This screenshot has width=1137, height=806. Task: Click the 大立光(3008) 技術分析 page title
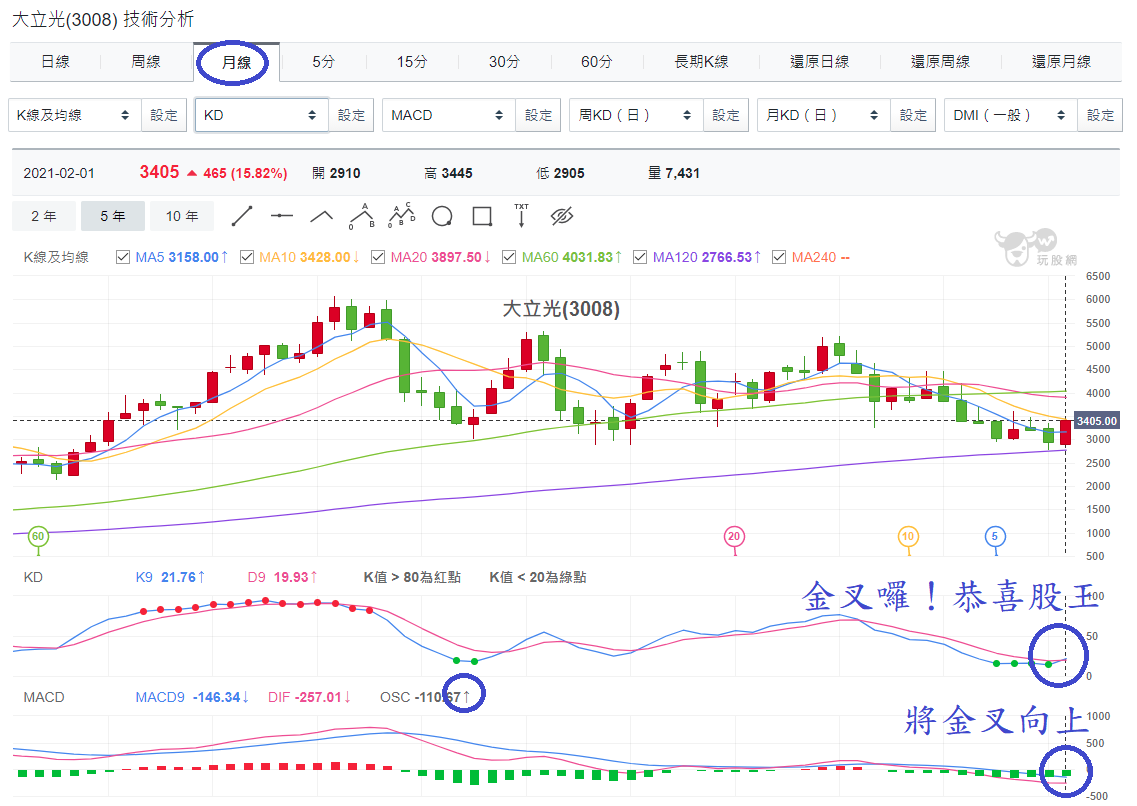coord(103,20)
